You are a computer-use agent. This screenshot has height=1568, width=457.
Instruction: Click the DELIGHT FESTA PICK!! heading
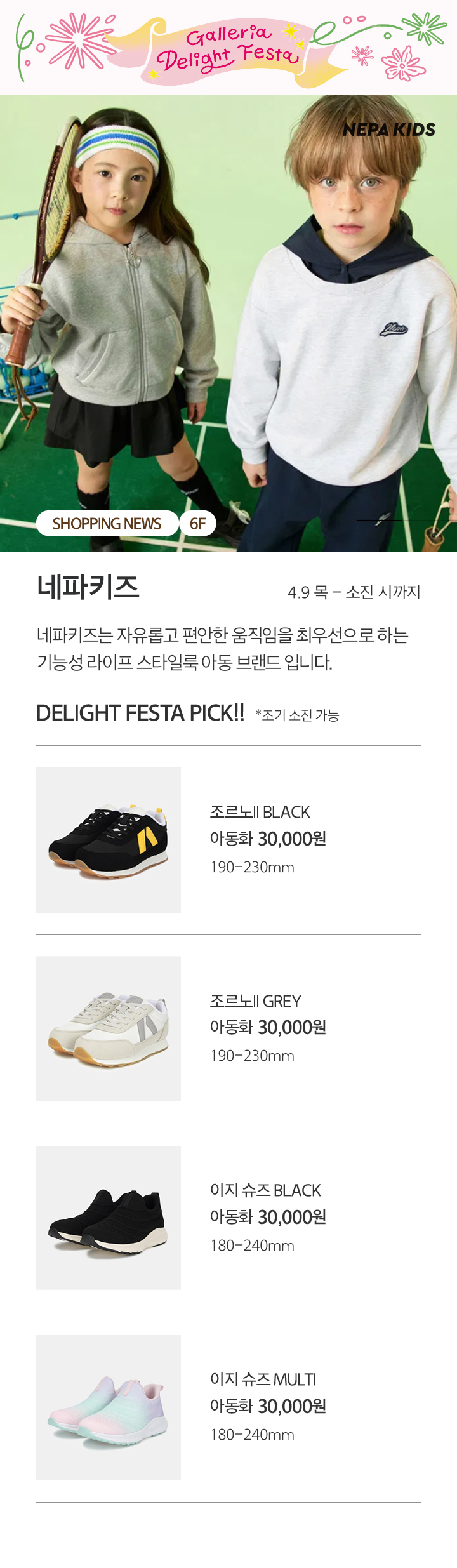click(140, 713)
